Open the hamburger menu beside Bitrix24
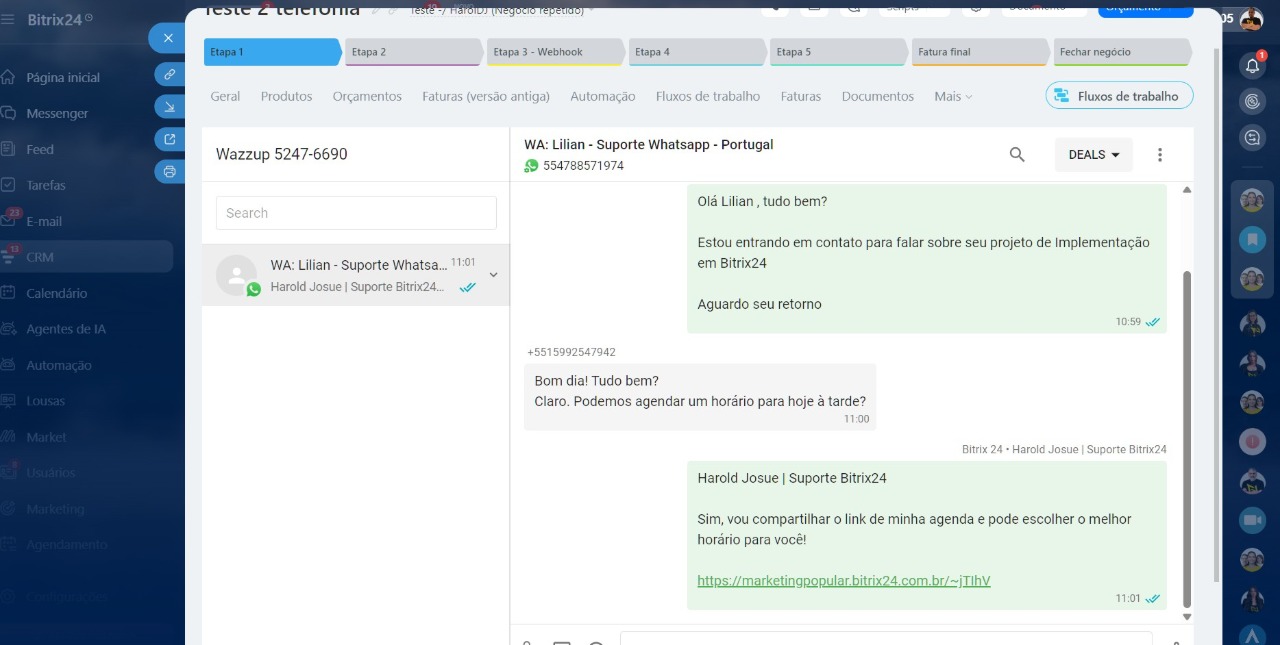The width and height of the screenshot is (1280, 645). click(9, 19)
